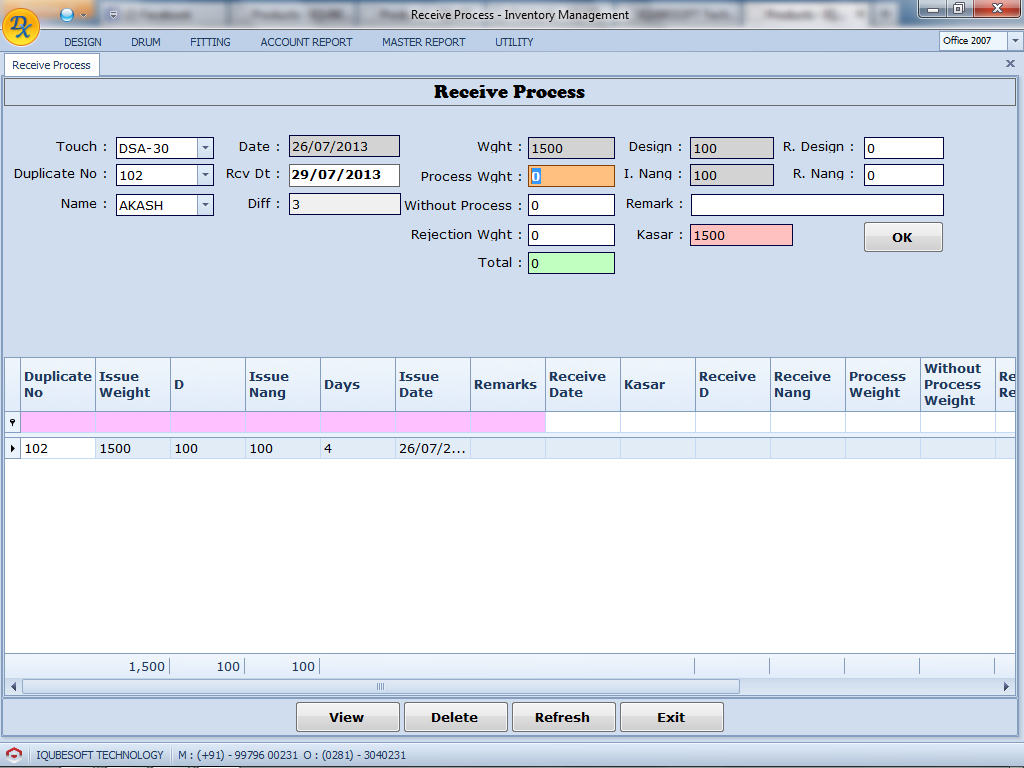The height and width of the screenshot is (768, 1024).
Task: Click the blue globe quick-access icon
Action: (x=67, y=14)
